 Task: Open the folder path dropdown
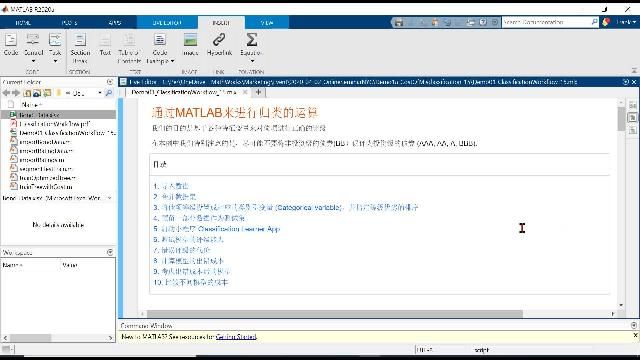[x=100, y=93]
